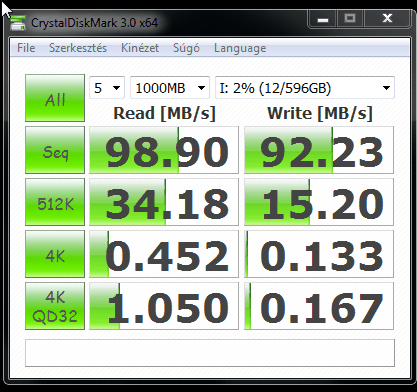Click the empty comment field at bottom

[210, 353]
